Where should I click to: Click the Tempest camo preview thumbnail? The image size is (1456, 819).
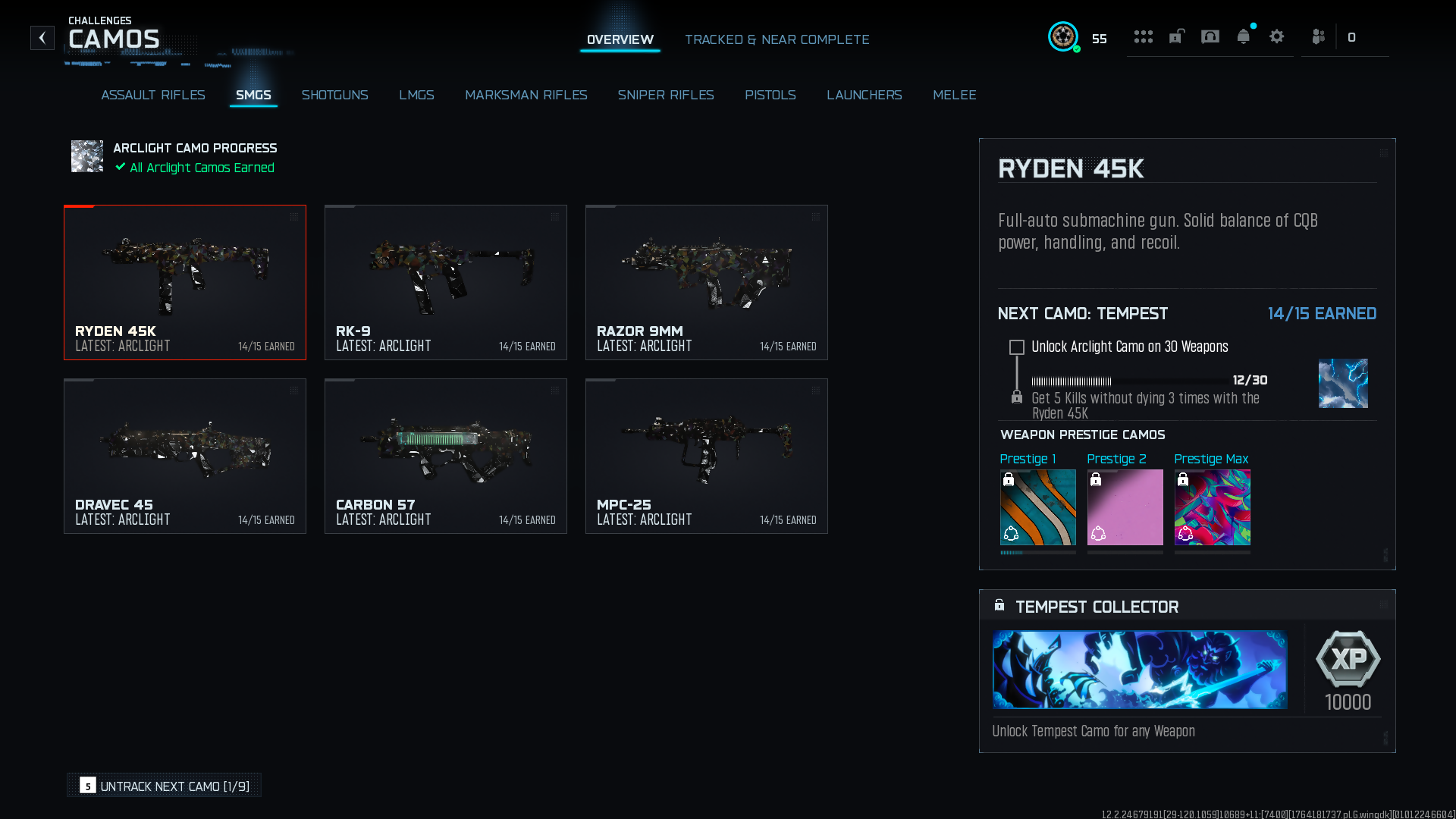click(x=1343, y=383)
